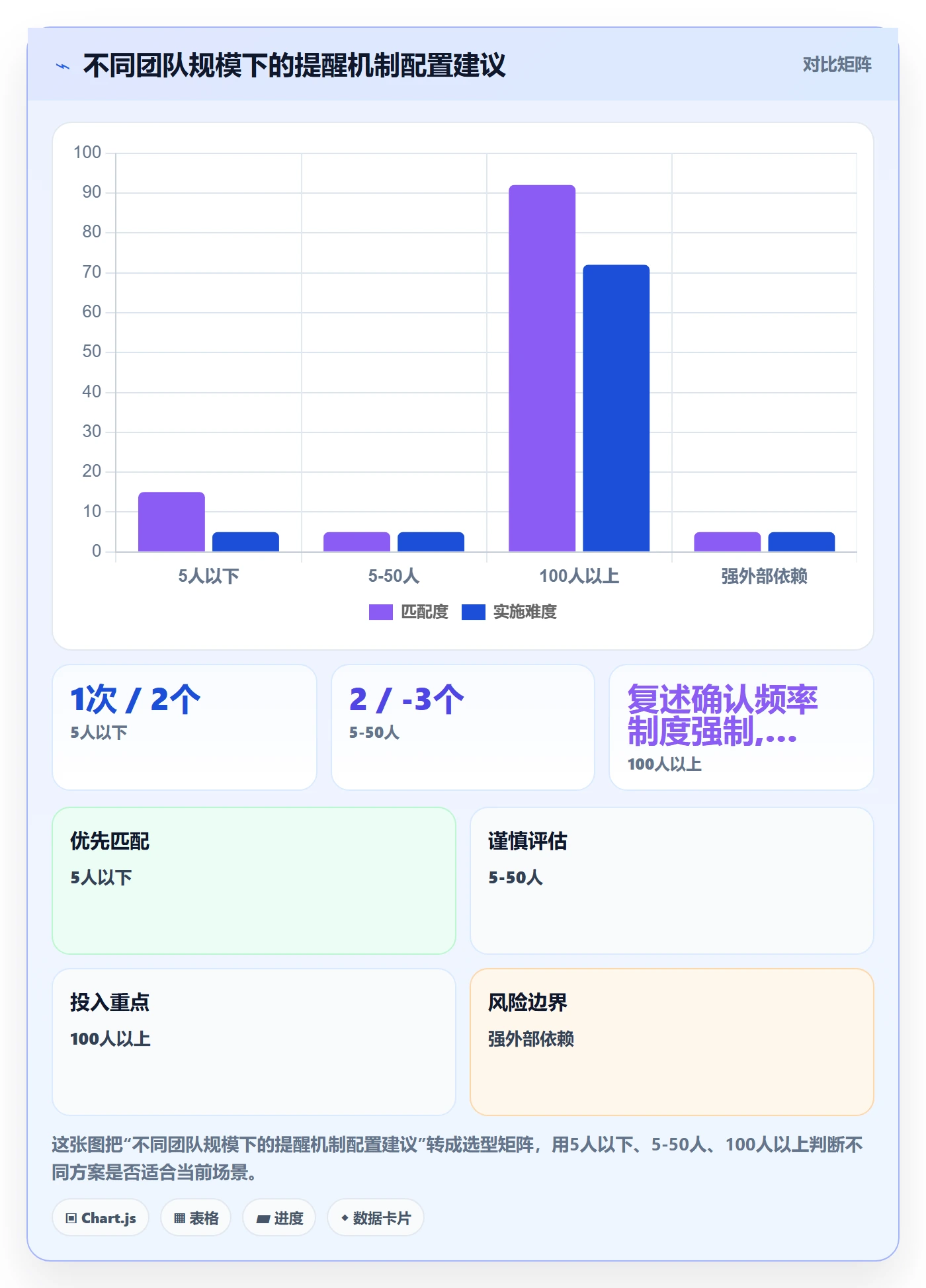The width and height of the screenshot is (926, 1288).
Task: Click the blue 实施难度 bar for 强外部依赖
Action: tap(802, 542)
